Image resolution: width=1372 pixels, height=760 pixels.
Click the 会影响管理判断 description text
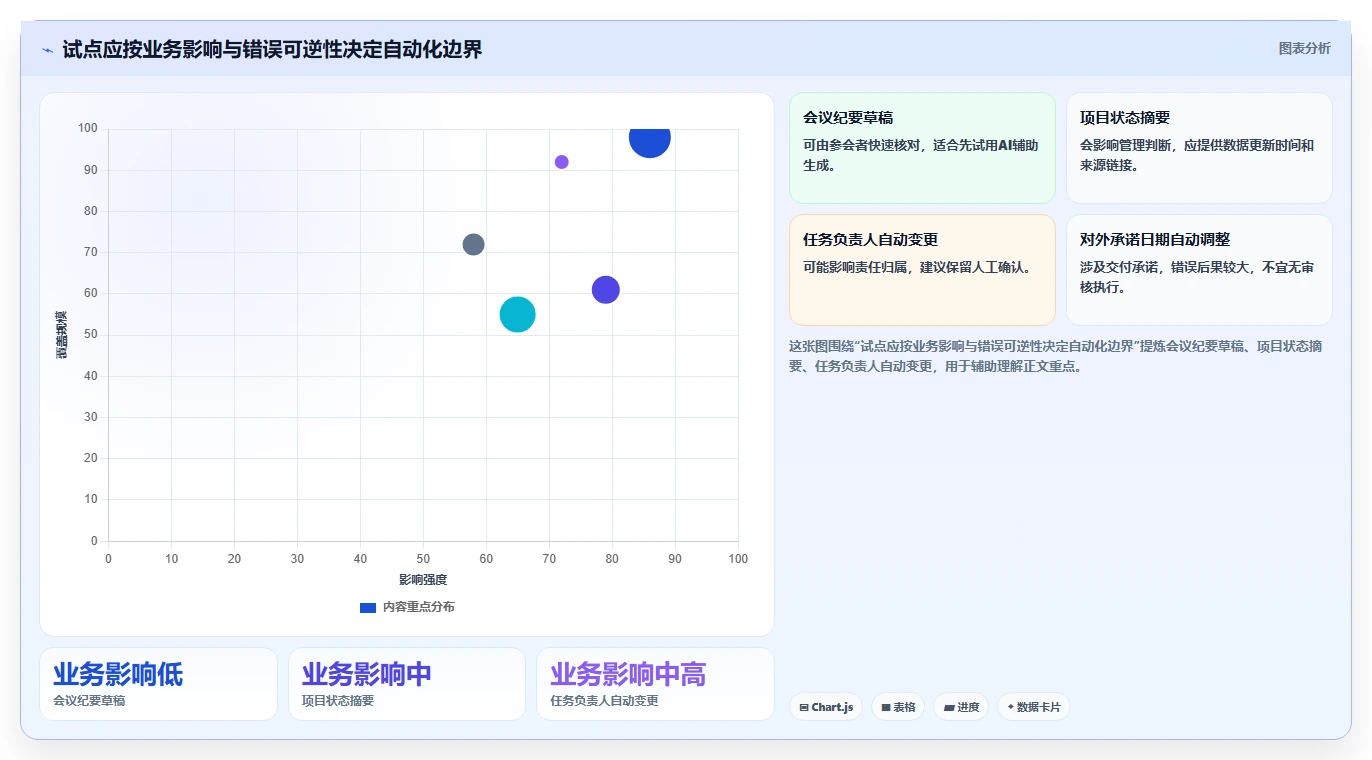1197,155
